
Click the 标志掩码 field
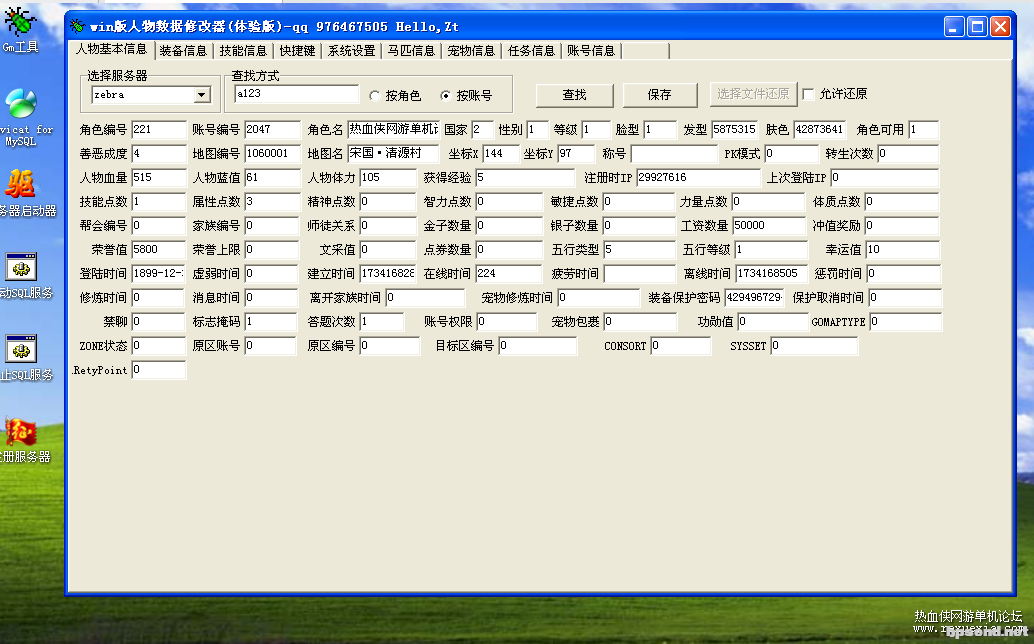coord(272,322)
